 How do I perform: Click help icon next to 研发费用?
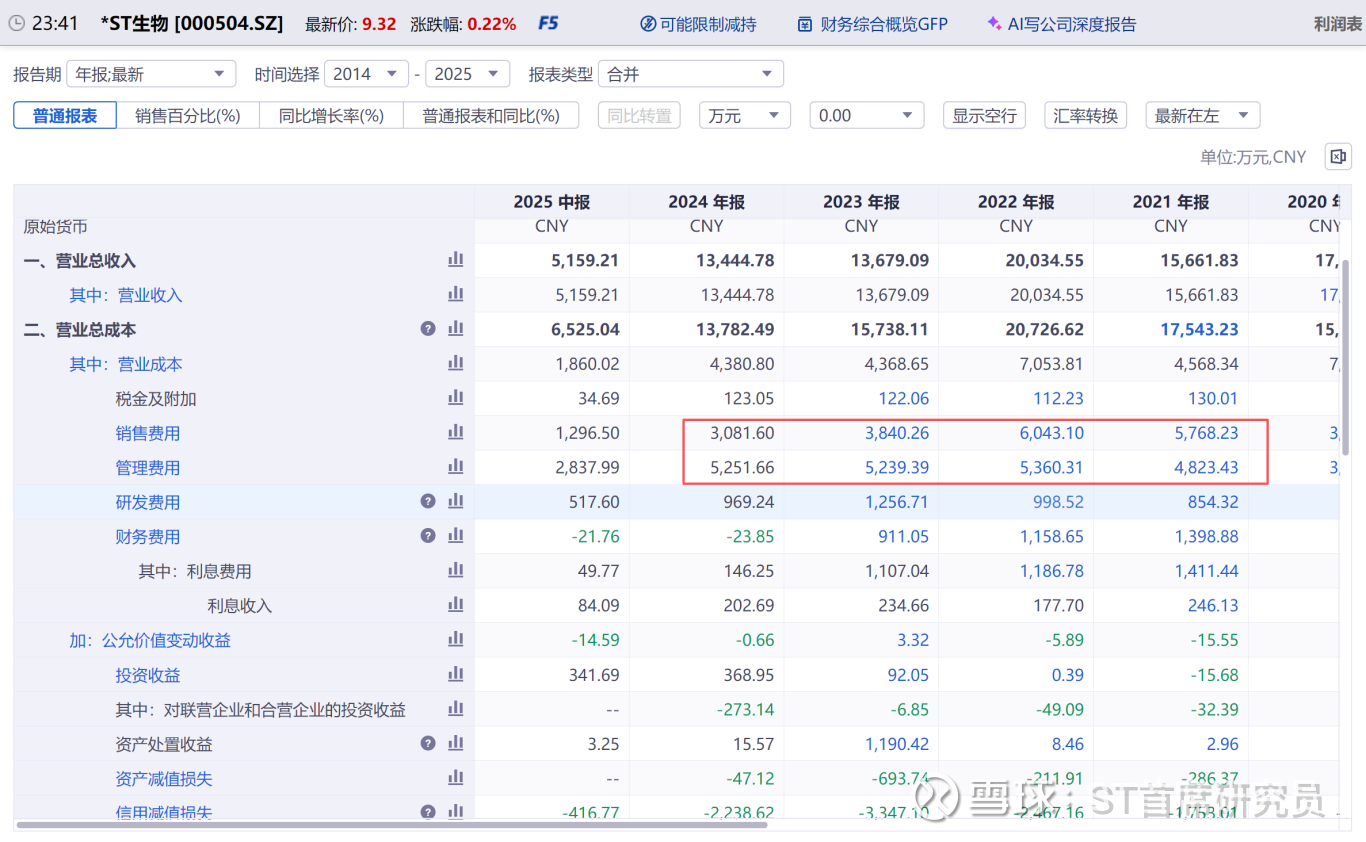428,502
